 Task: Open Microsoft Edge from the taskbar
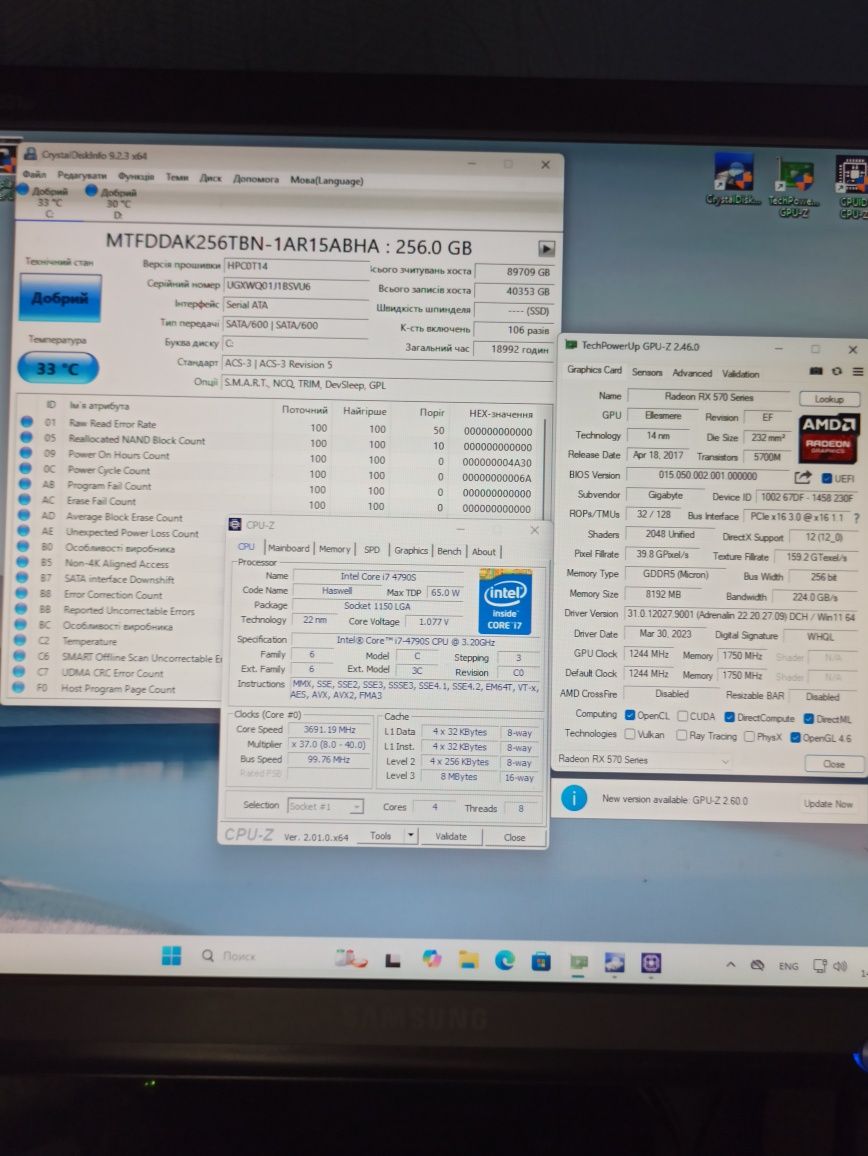tap(504, 960)
